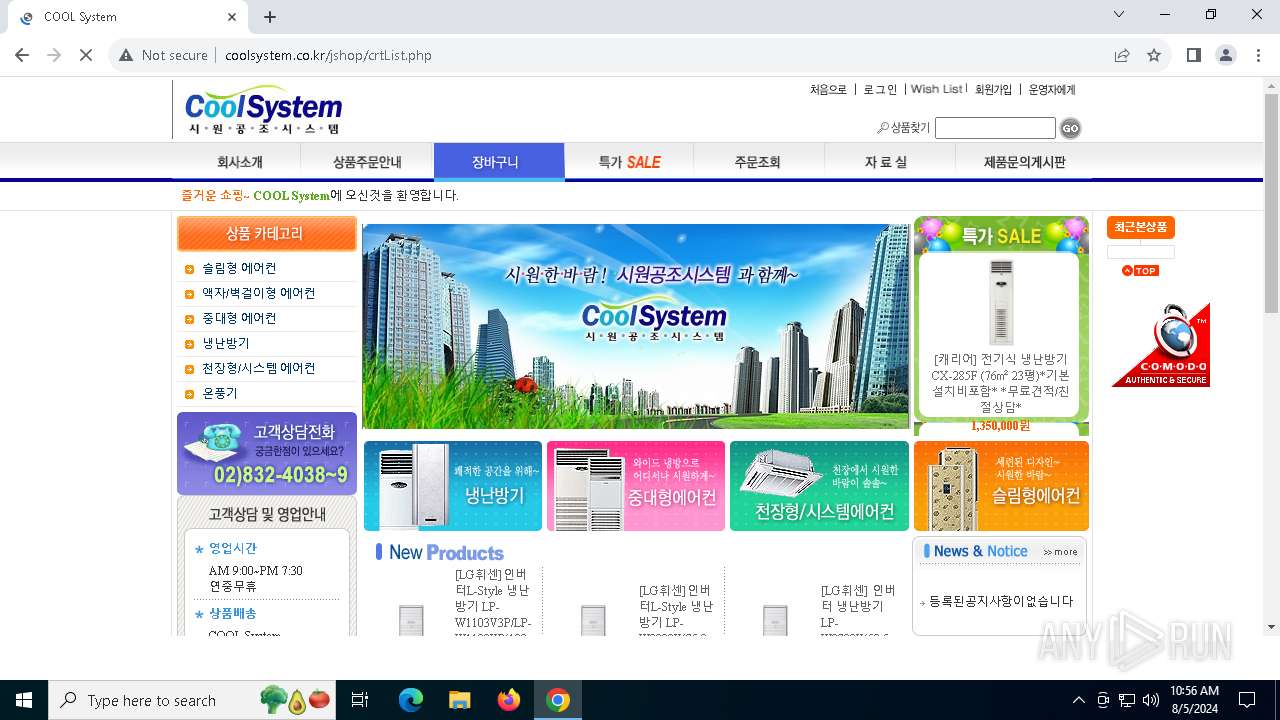Open the 특가 SALE product image

click(x=1000, y=302)
